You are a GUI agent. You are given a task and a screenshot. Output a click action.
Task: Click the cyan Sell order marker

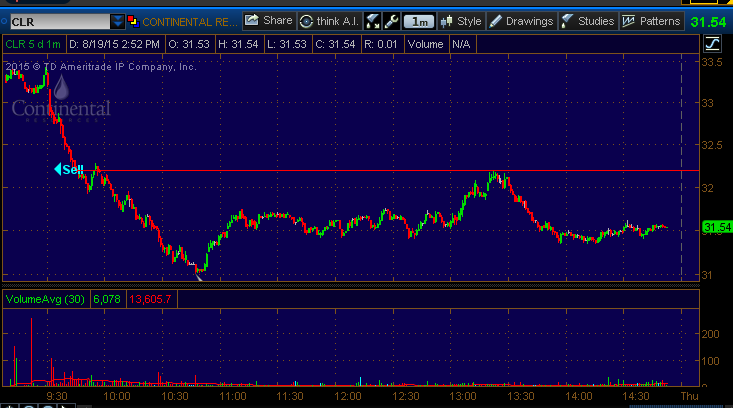[x=68, y=169]
